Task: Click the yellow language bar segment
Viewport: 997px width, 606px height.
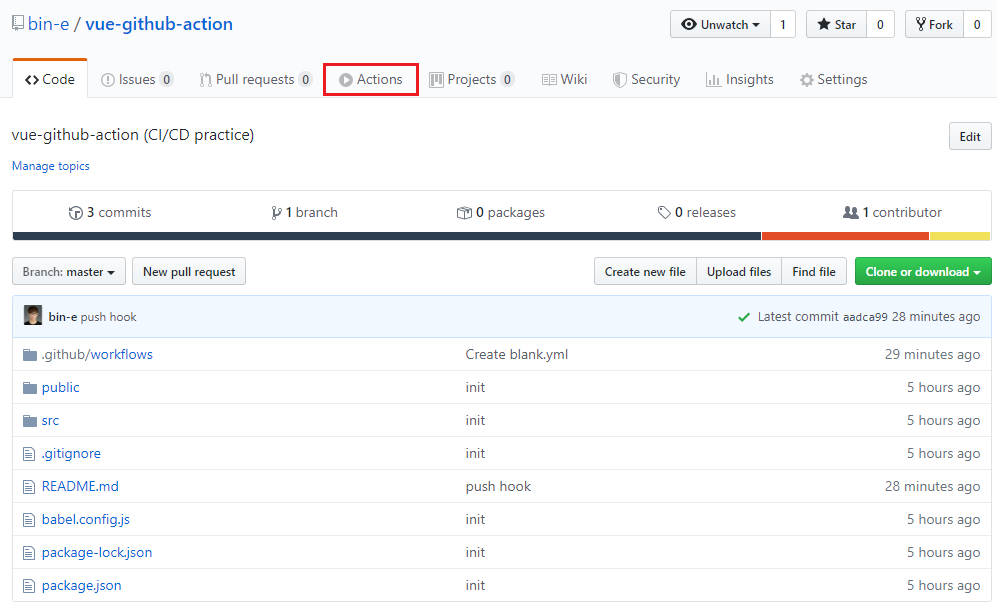Action: tap(960, 237)
